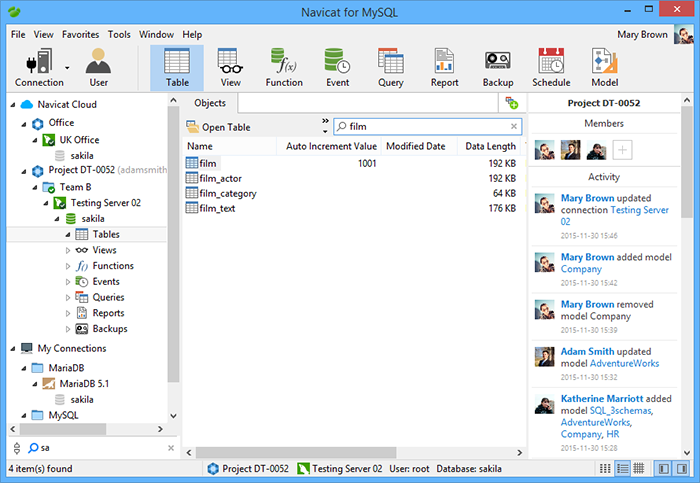Click the Open Table button
The height and width of the screenshot is (483, 700).
tap(218, 127)
